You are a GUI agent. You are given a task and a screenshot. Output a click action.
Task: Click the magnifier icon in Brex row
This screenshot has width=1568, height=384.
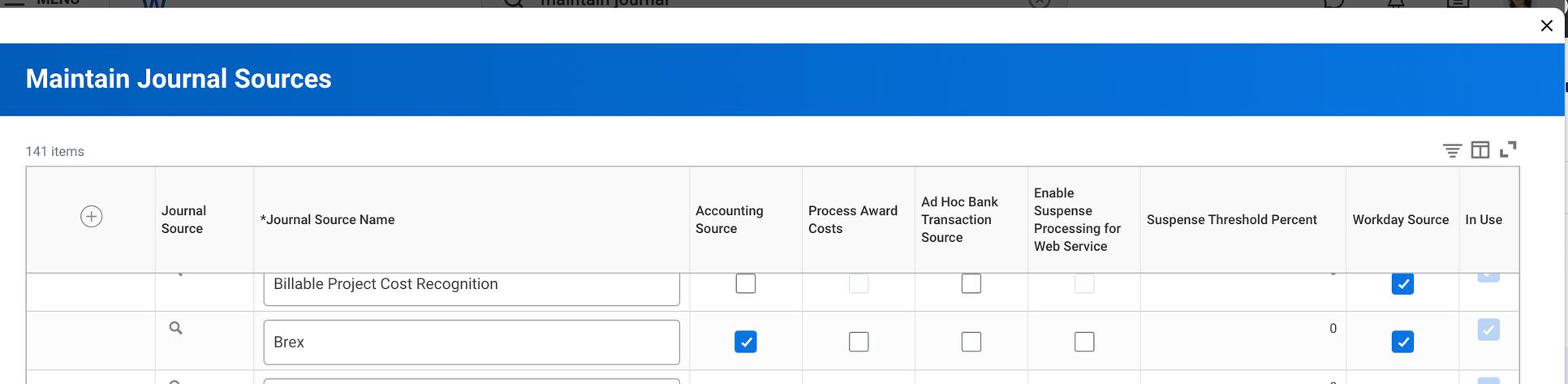[175, 328]
